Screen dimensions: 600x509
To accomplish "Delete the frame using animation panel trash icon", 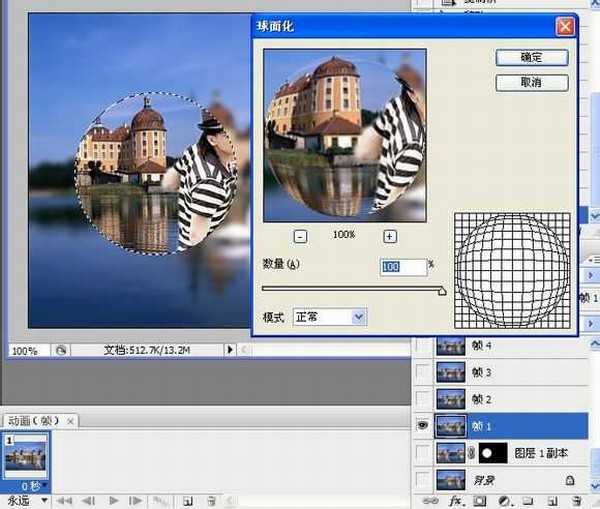I will (x=211, y=500).
